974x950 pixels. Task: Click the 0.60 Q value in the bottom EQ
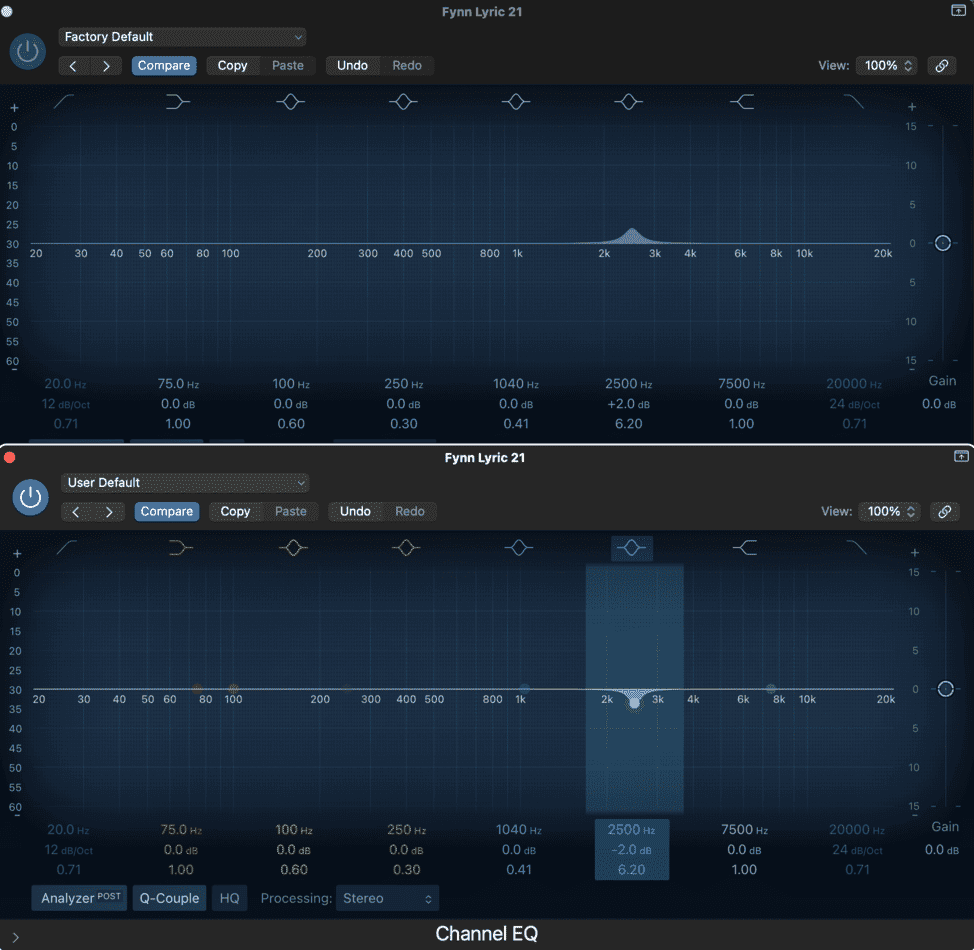(294, 870)
